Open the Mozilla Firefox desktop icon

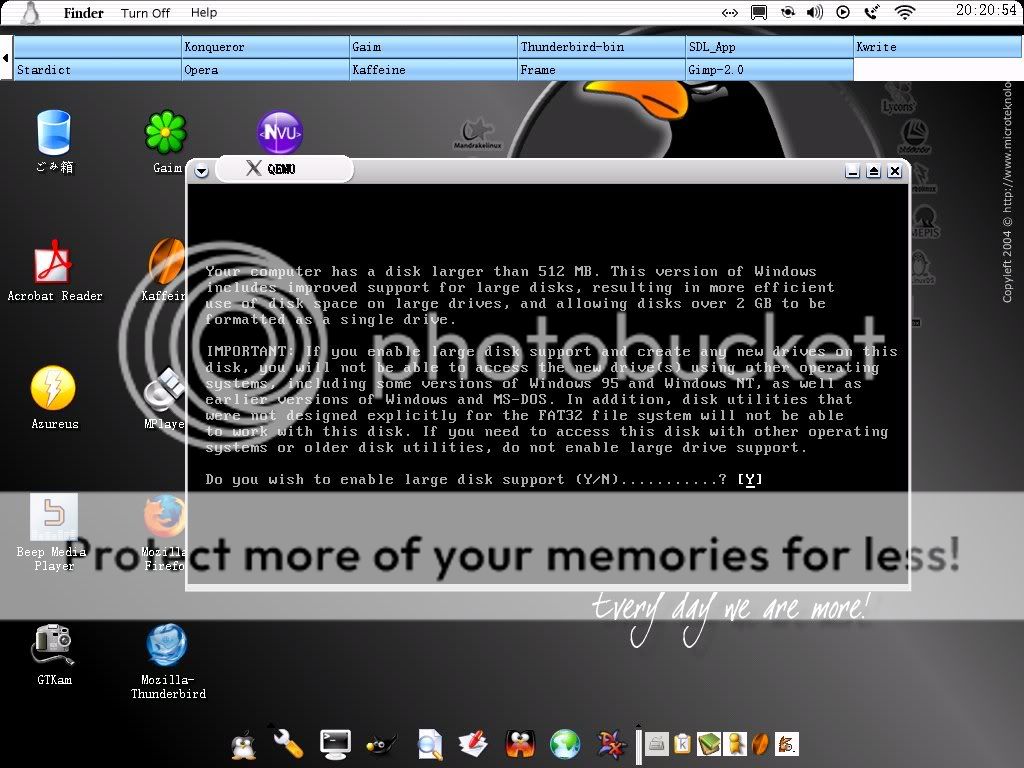[x=165, y=516]
